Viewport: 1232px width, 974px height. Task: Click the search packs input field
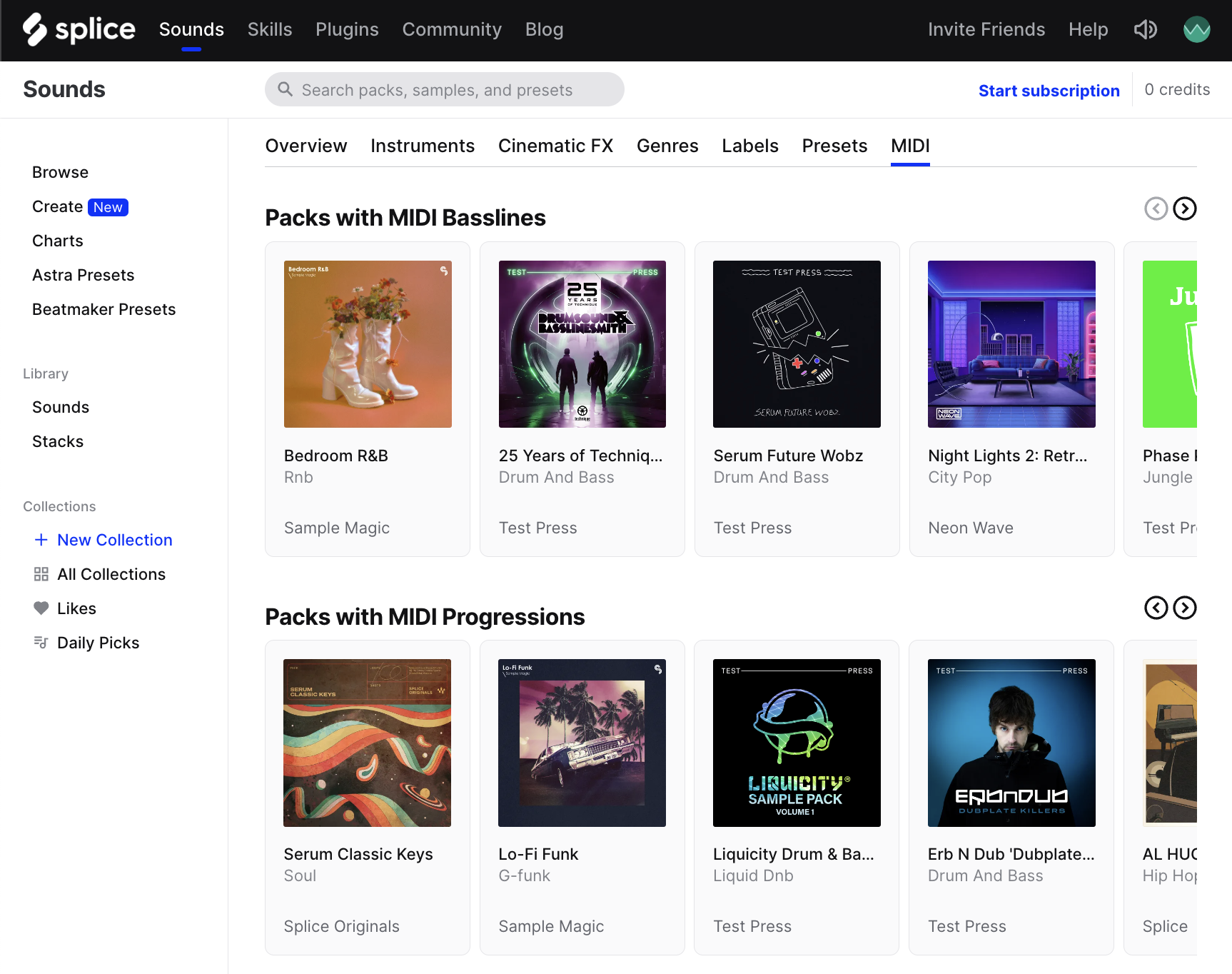444,89
